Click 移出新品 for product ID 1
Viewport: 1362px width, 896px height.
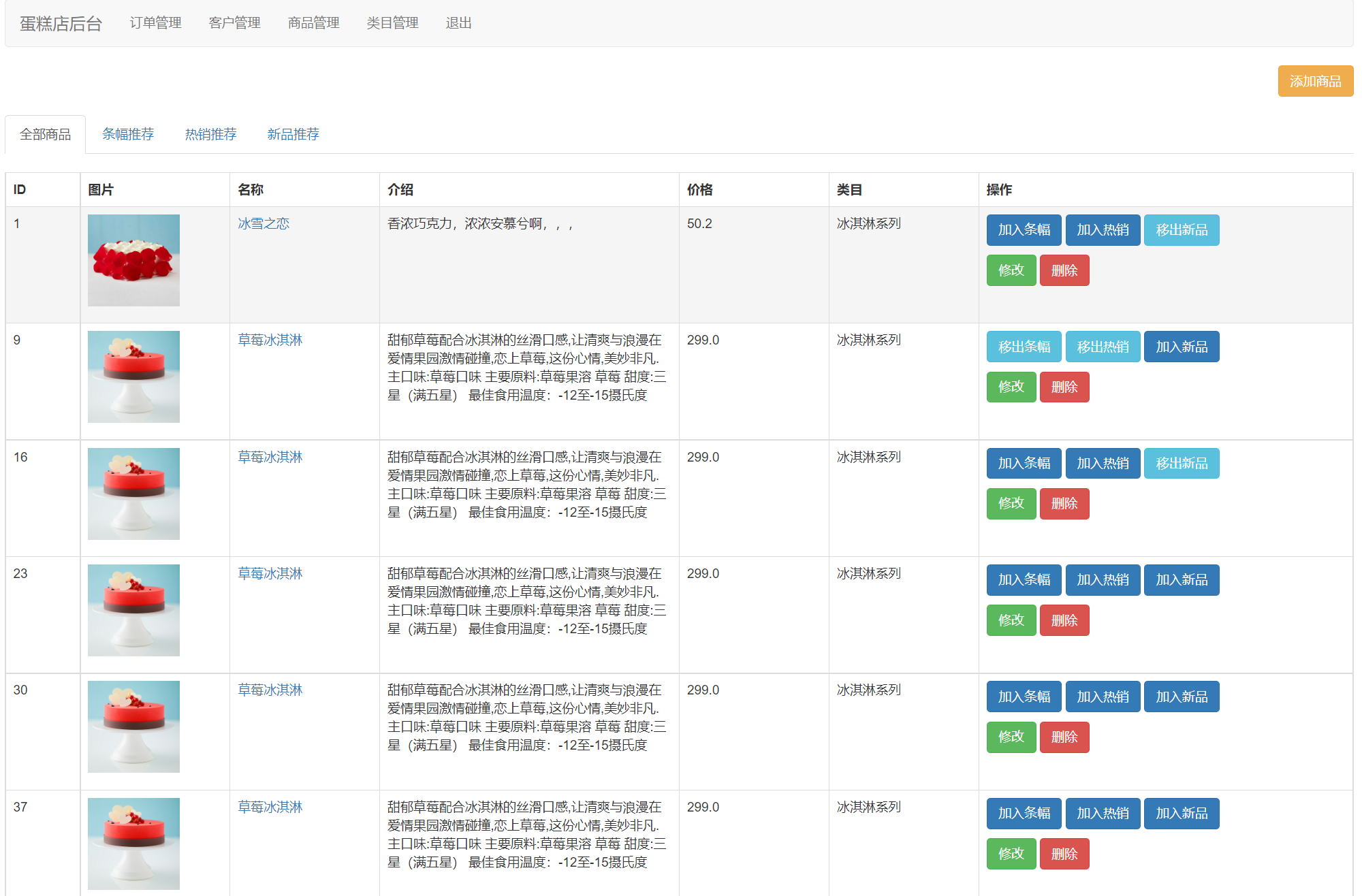tap(1181, 230)
